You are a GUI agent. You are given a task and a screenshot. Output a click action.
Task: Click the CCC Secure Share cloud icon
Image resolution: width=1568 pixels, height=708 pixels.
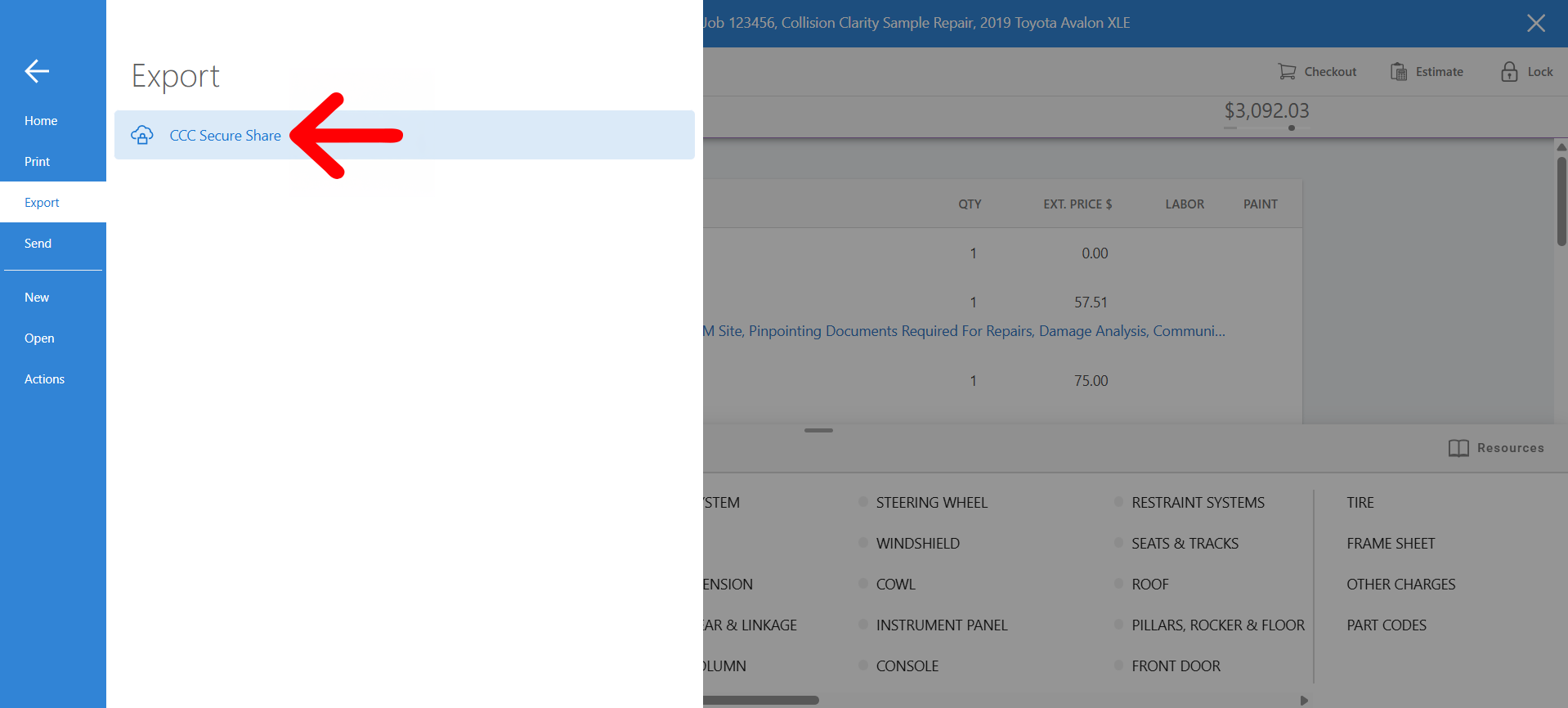tap(142, 135)
